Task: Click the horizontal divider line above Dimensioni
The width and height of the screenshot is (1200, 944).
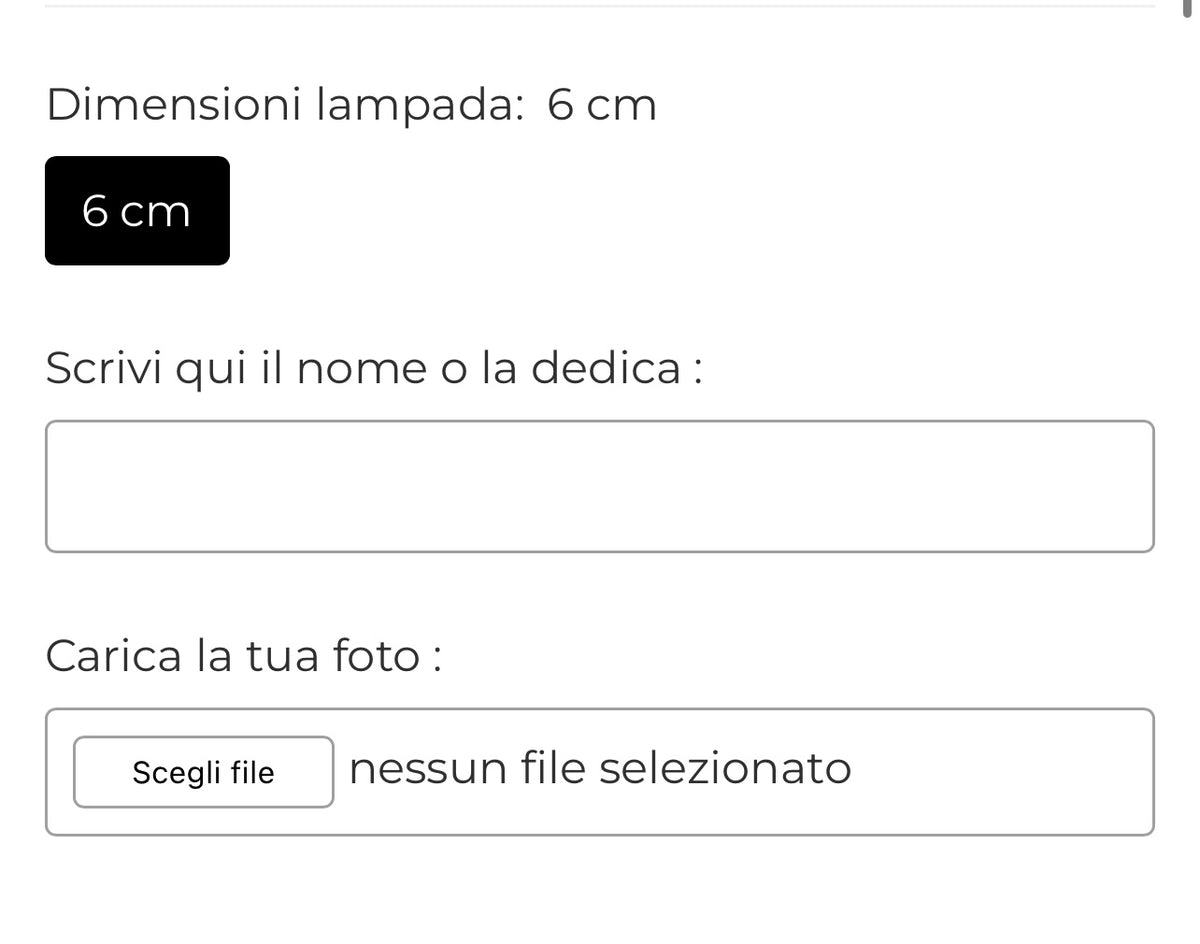Action: coord(600,6)
